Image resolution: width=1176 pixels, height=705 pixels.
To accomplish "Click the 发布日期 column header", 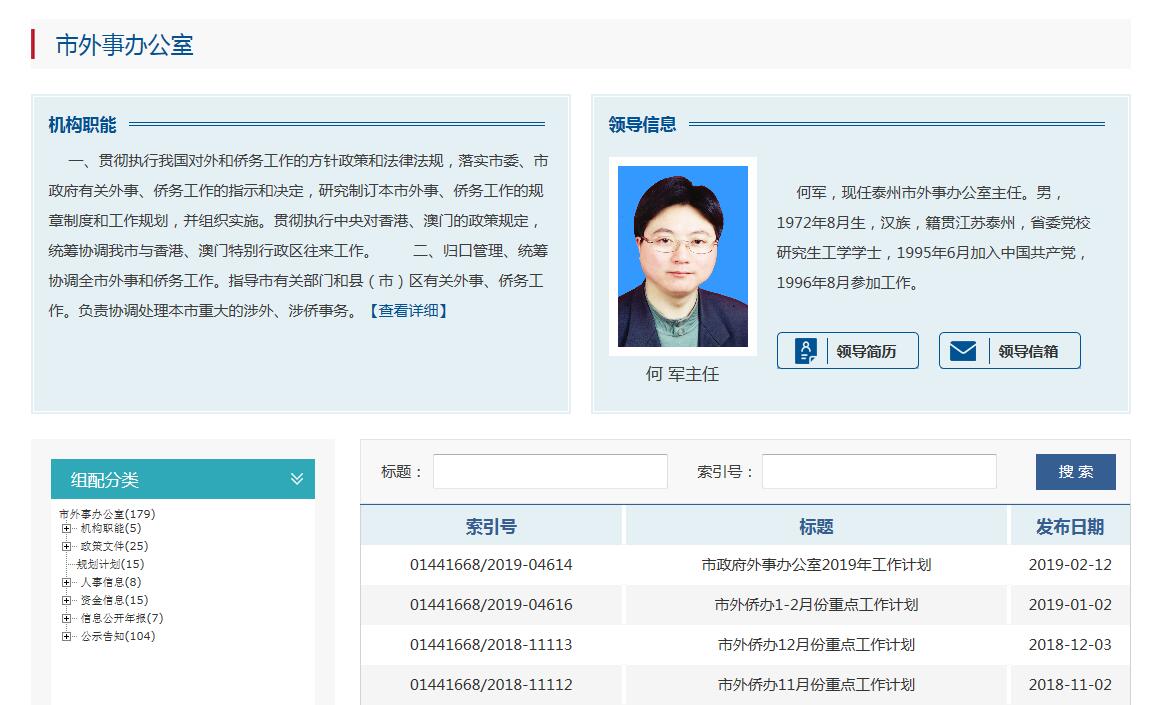I will (1069, 527).
